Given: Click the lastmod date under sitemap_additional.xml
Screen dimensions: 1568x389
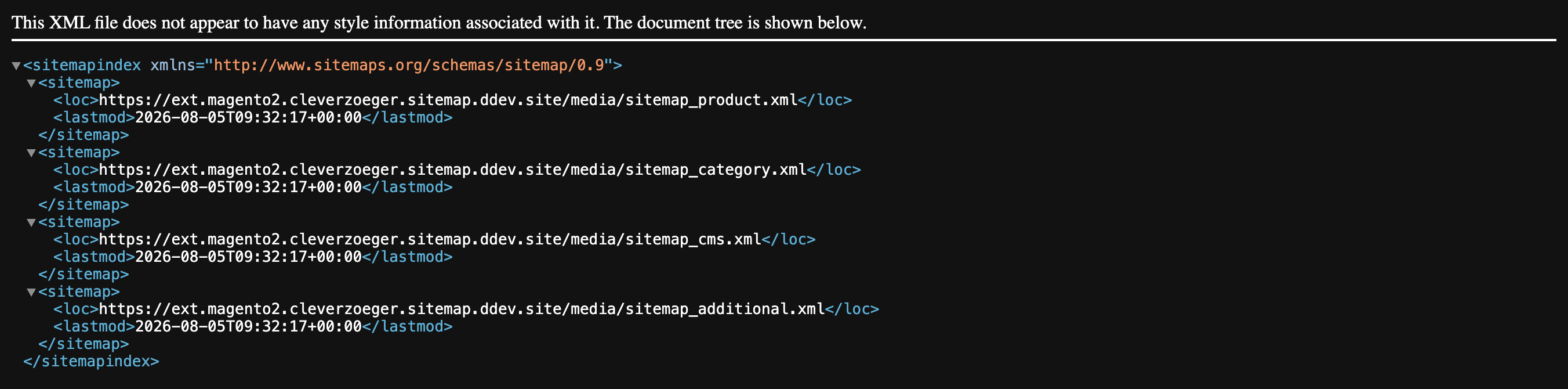Looking at the screenshot, I should (x=248, y=327).
